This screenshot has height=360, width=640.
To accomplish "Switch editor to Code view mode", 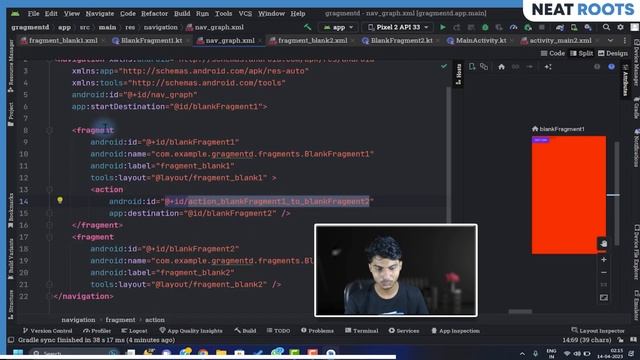I will coord(553,53).
